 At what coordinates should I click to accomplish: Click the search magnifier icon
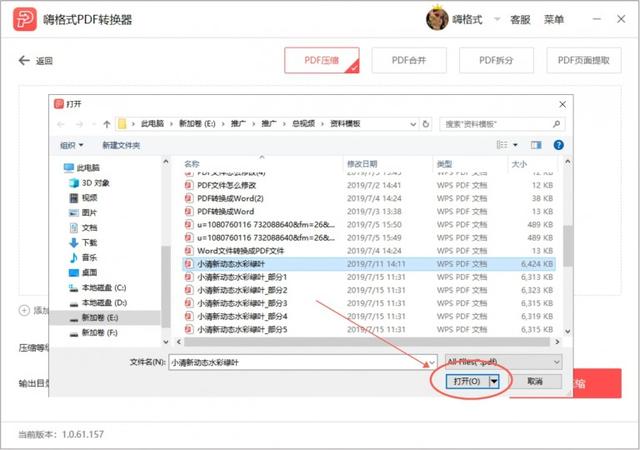tap(556, 124)
